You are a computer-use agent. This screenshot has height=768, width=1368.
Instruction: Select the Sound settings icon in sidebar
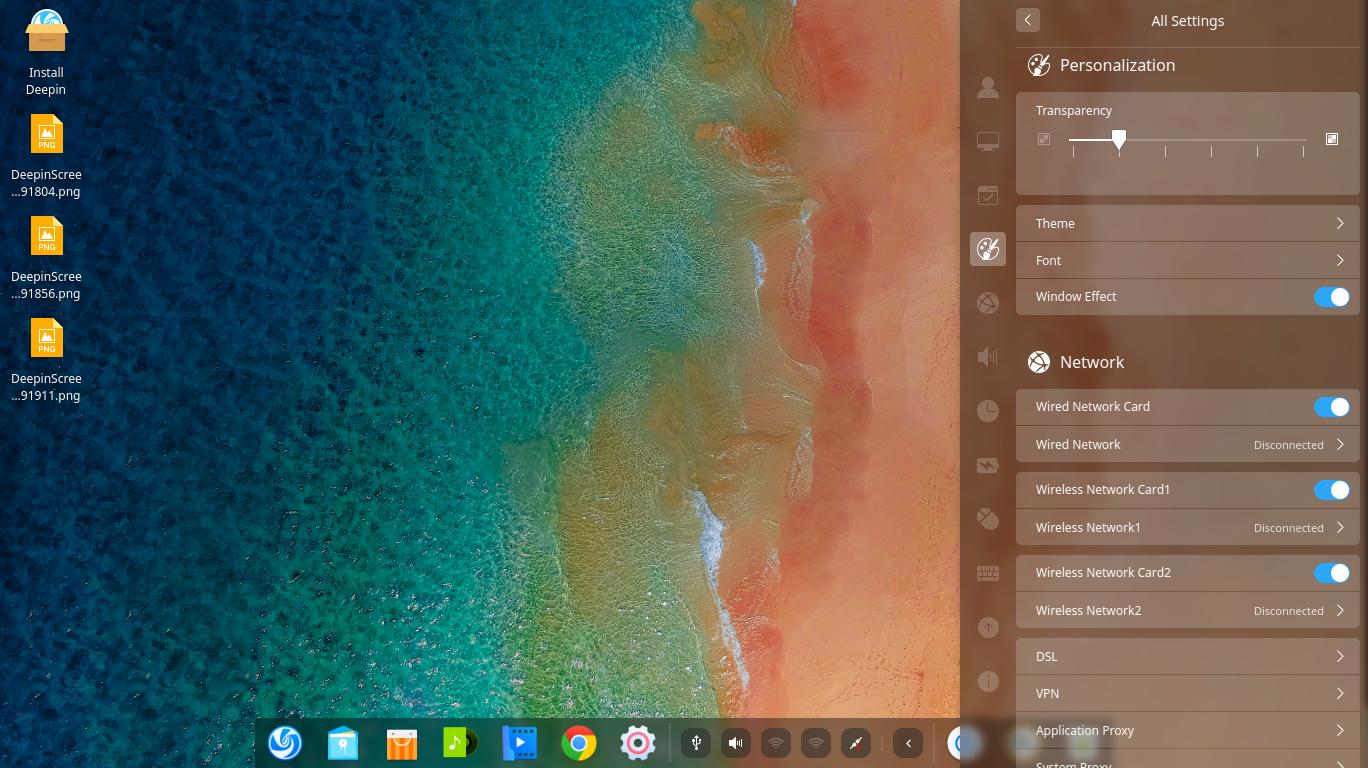pyautogui.click(x=988, y=357)
